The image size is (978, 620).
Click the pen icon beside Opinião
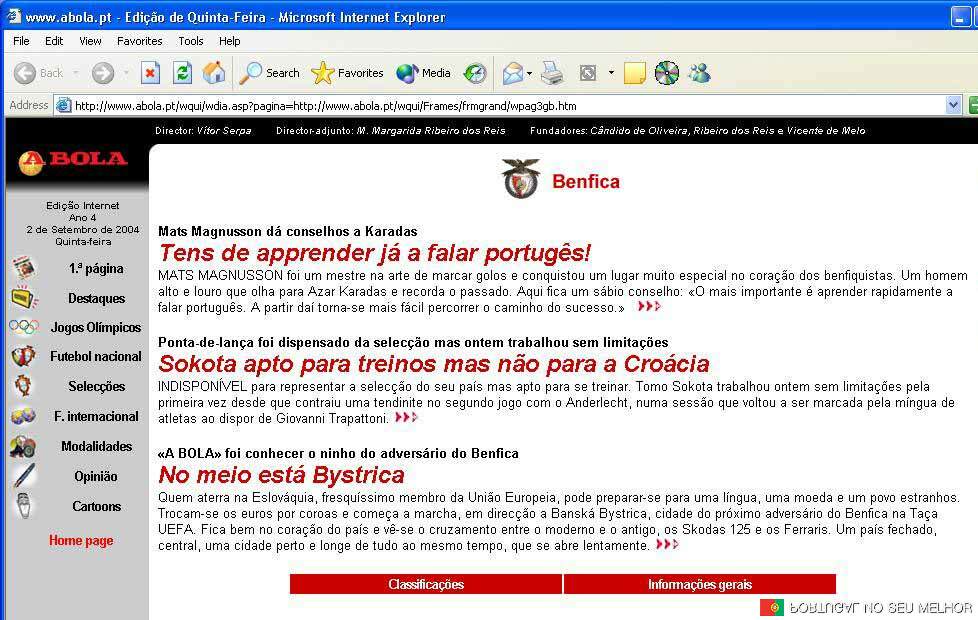[24, 476]
